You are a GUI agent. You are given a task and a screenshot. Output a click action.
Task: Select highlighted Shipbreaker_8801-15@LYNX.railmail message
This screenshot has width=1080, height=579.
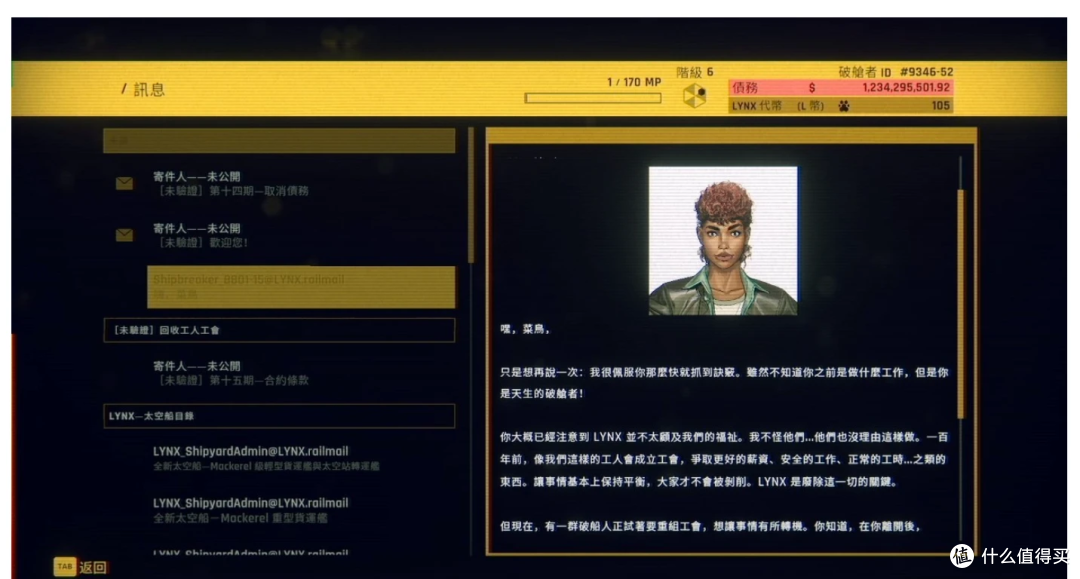[x=301, y=286]
